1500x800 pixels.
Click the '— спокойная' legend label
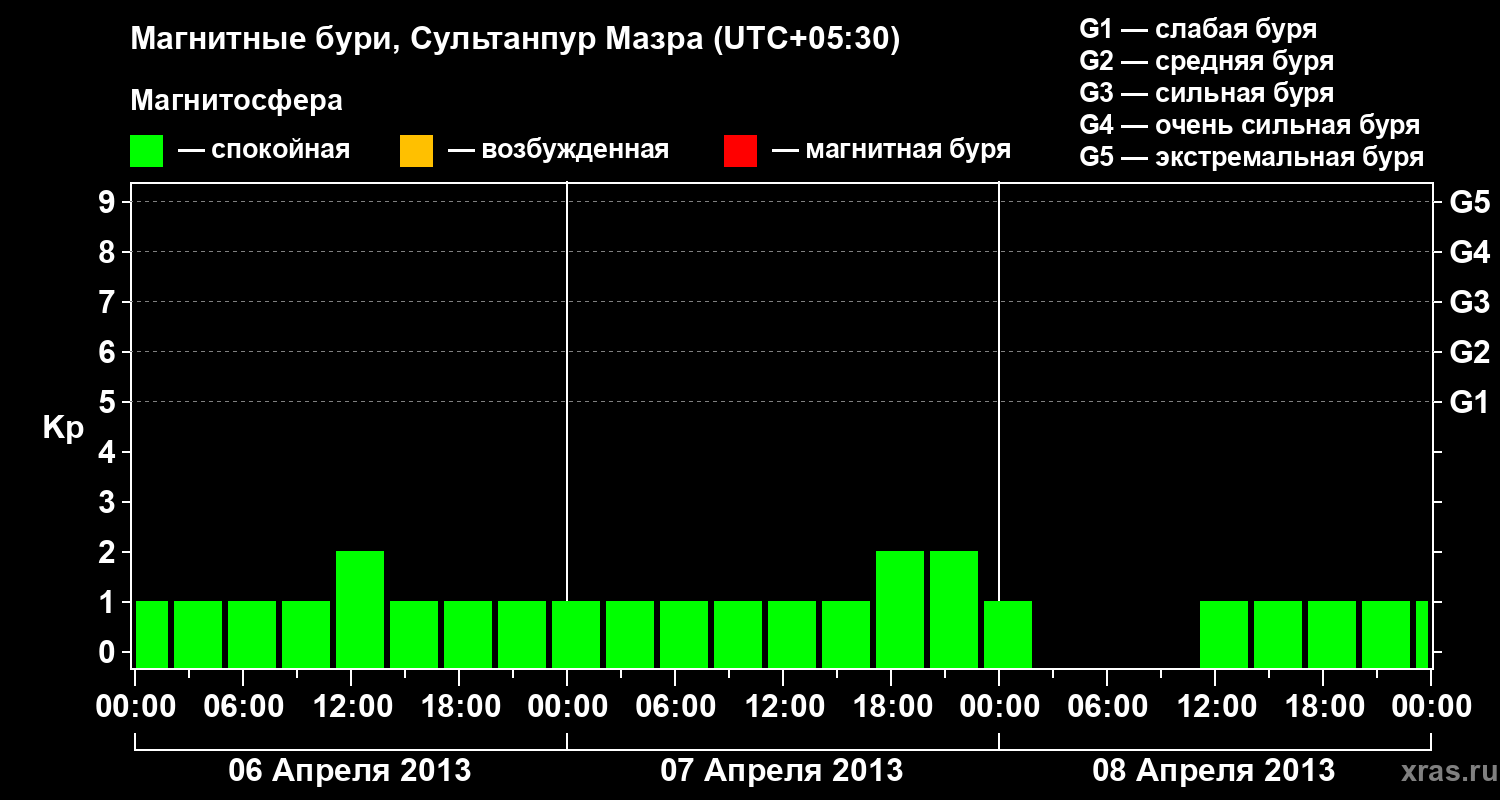point(264,150)
